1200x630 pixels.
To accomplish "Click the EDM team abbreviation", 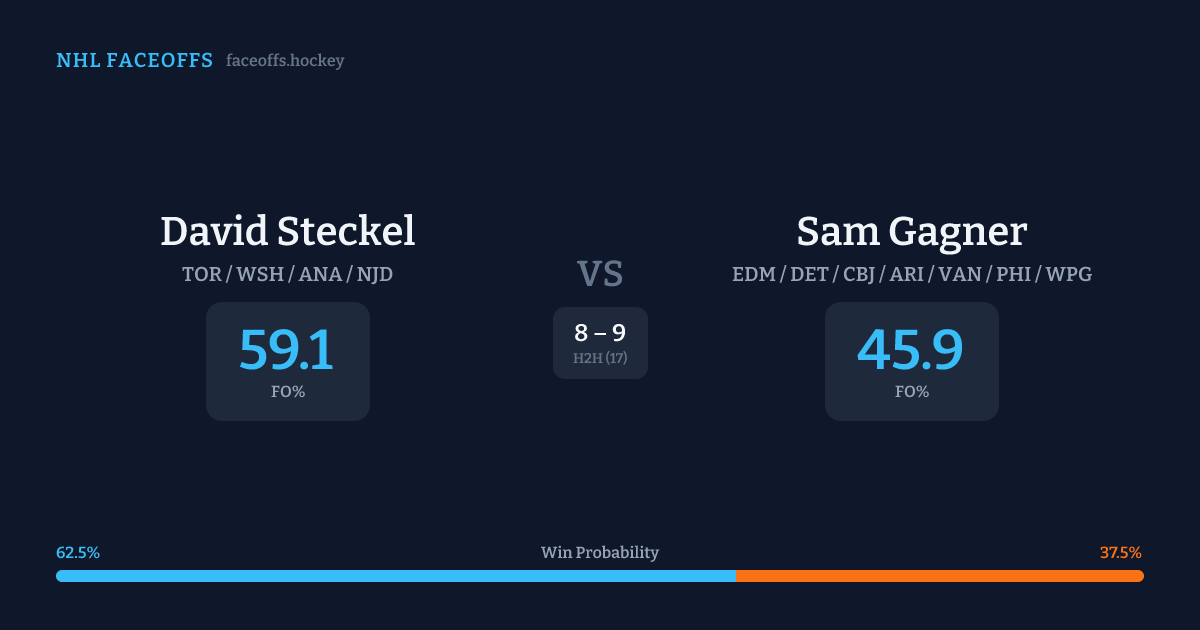I will pyautogui.click(x=754, y=274).
